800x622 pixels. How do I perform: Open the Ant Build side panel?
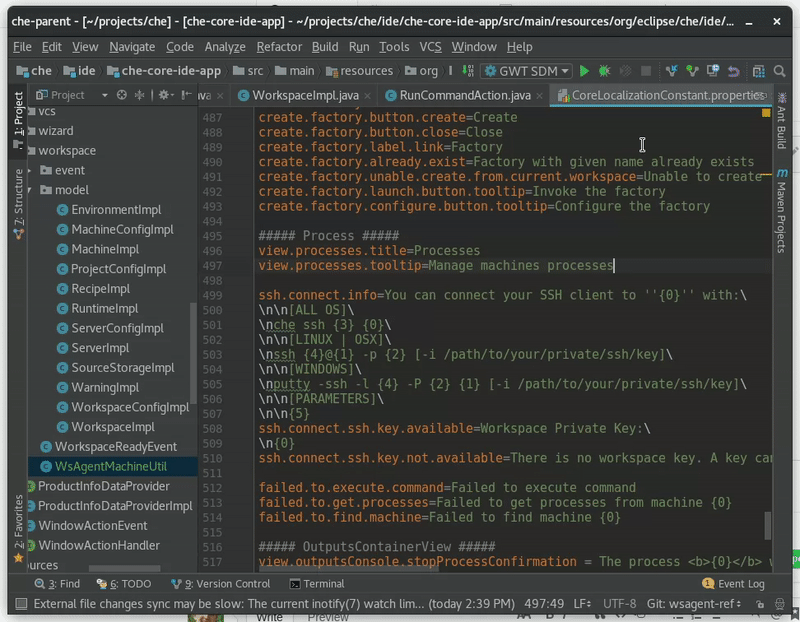click(782, 121)
